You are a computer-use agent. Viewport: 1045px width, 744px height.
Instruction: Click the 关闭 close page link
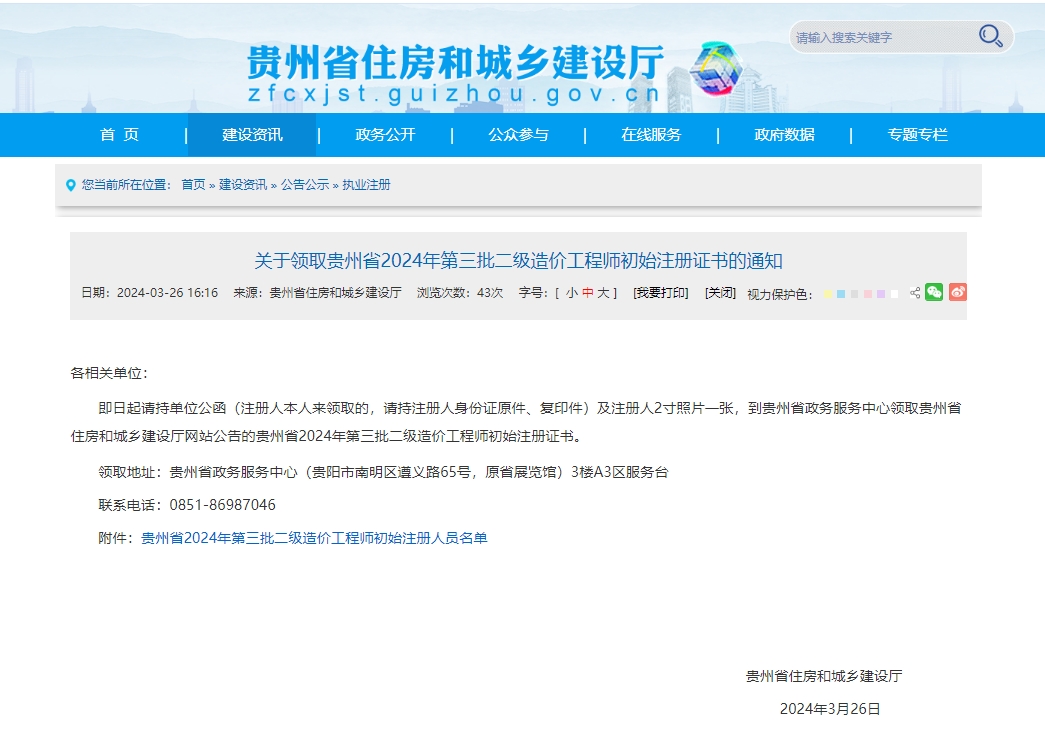pos(720,293)
